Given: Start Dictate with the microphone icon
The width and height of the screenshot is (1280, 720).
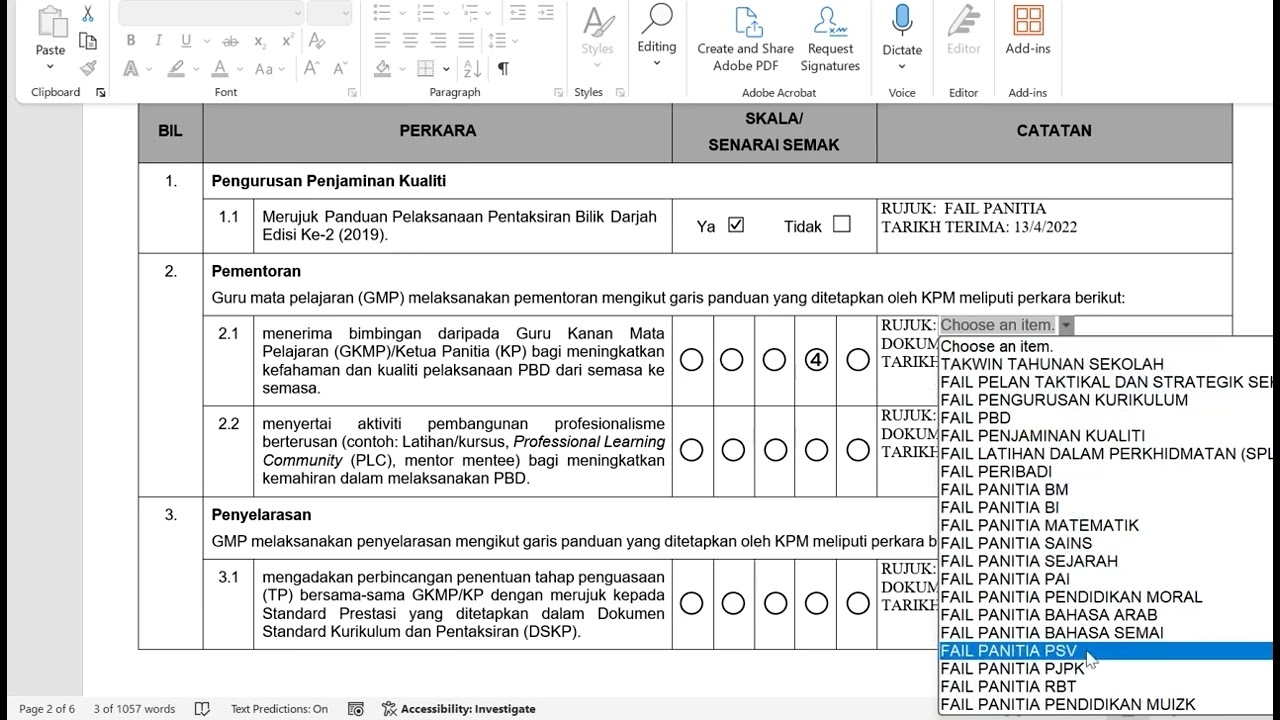Looking at the screenshot, I should 902,21.
